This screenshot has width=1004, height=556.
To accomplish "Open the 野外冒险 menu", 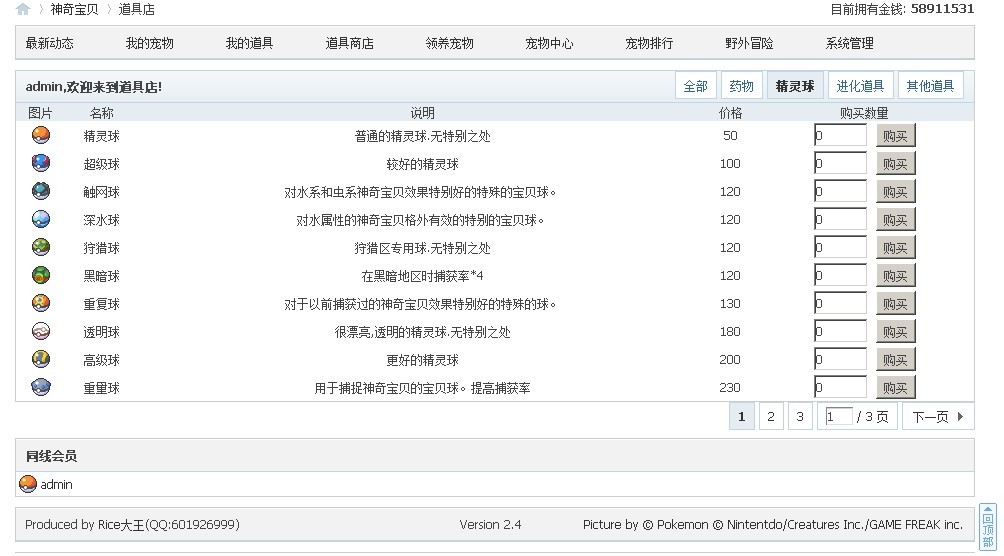I will point(749,44).
